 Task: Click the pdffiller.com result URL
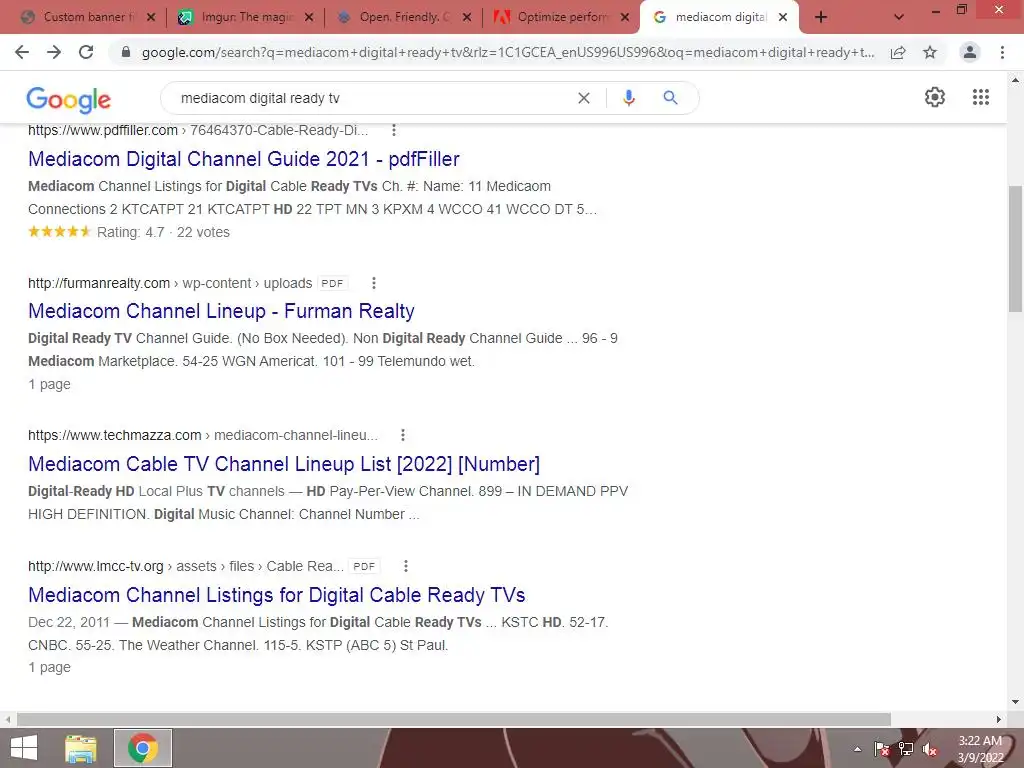tap(198, 130)
